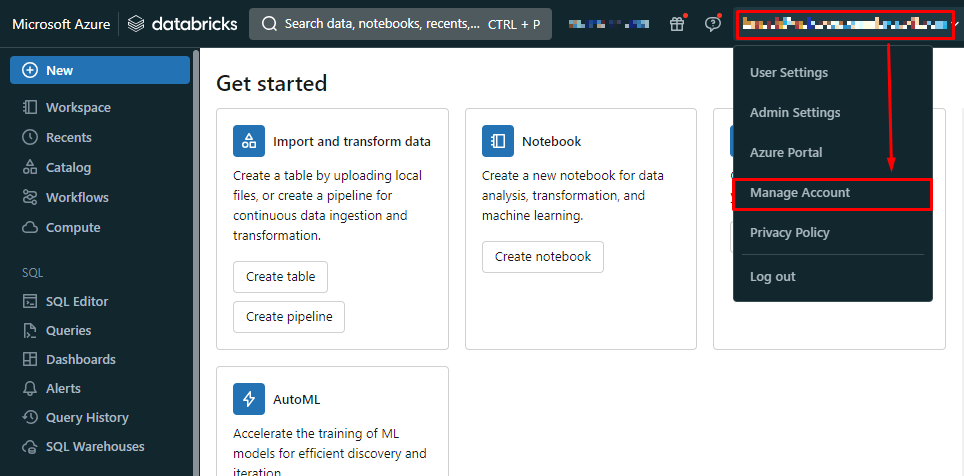This screenshot has width=964, height=476.
Task: Open Recents from the sidebar
Action: 68,138
